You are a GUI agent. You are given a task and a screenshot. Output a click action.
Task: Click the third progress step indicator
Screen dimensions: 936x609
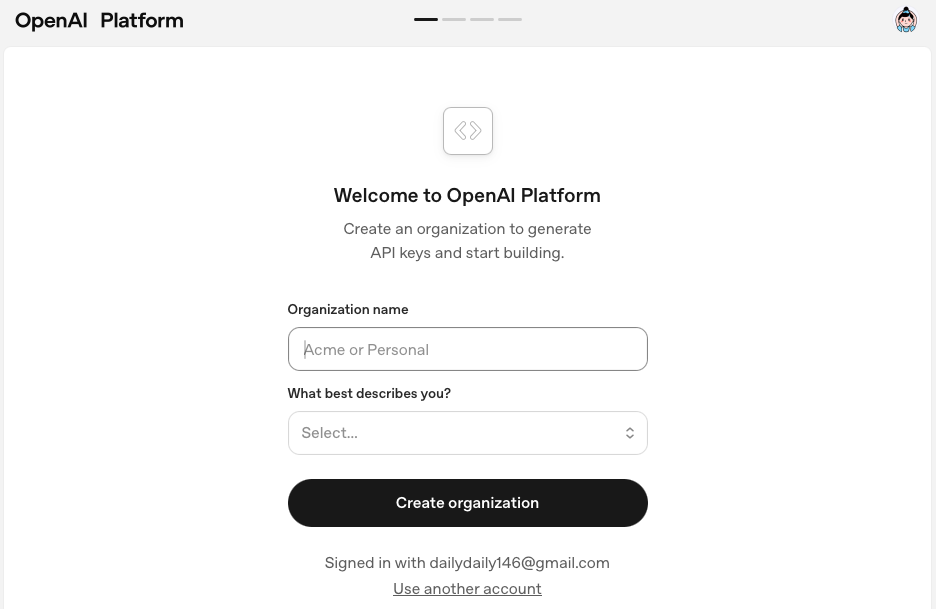482,19
